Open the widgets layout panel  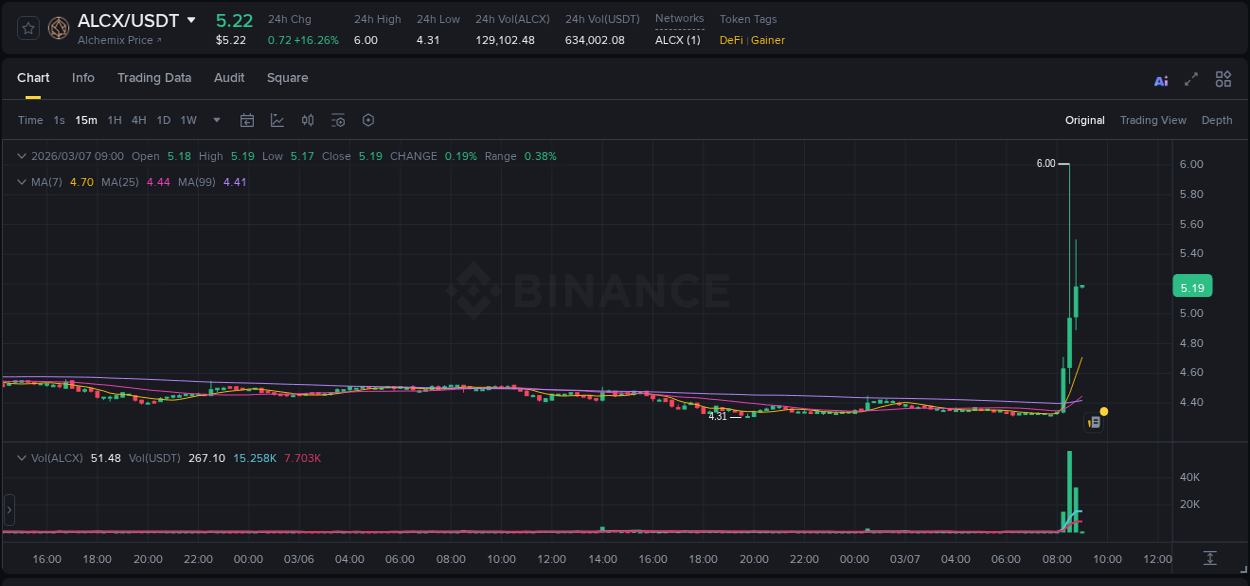click(1223, 79)
